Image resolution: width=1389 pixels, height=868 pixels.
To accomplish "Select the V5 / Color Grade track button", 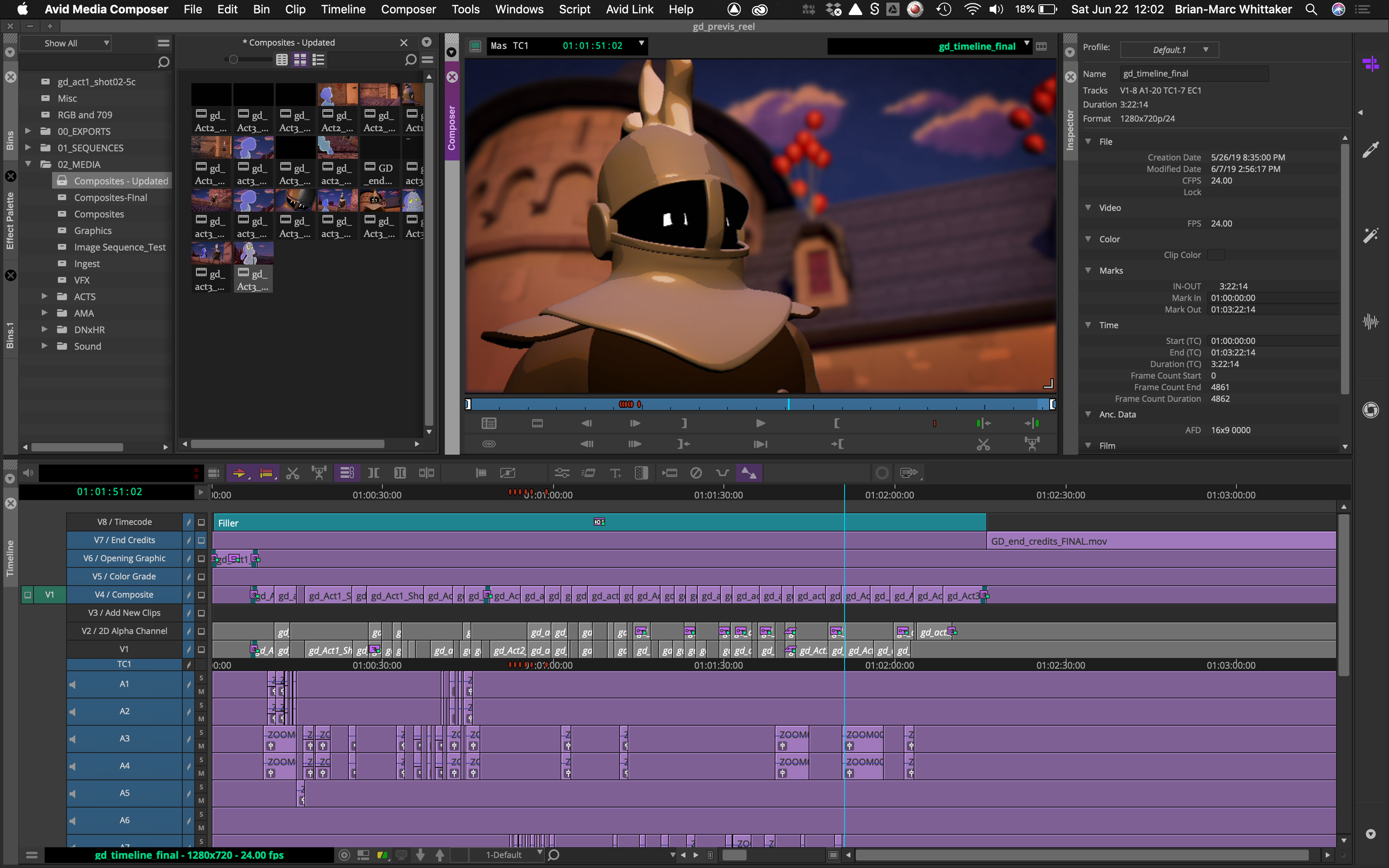I will point(124,577).
